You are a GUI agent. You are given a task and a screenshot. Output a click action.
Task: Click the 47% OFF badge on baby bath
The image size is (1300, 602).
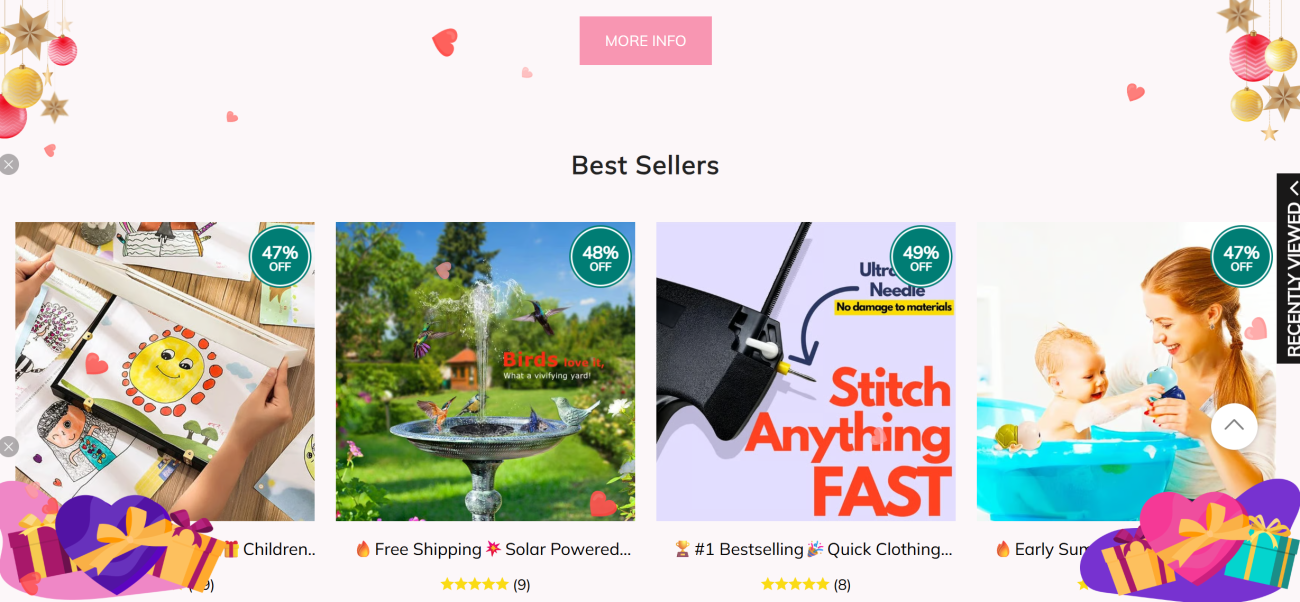point(1241,258)
